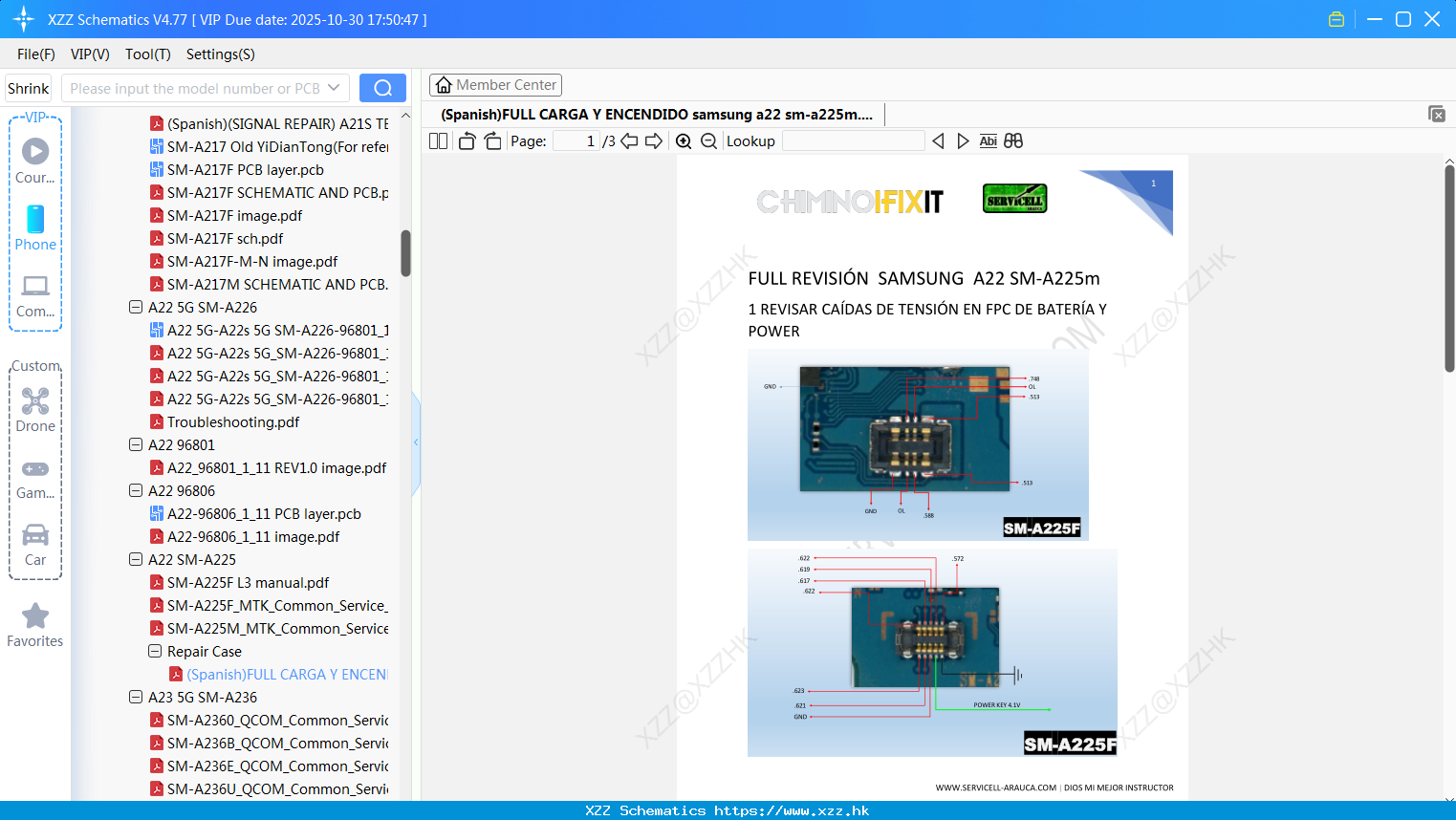Collapse the A22 5G SM-A226 folder

tap(136, 307)
